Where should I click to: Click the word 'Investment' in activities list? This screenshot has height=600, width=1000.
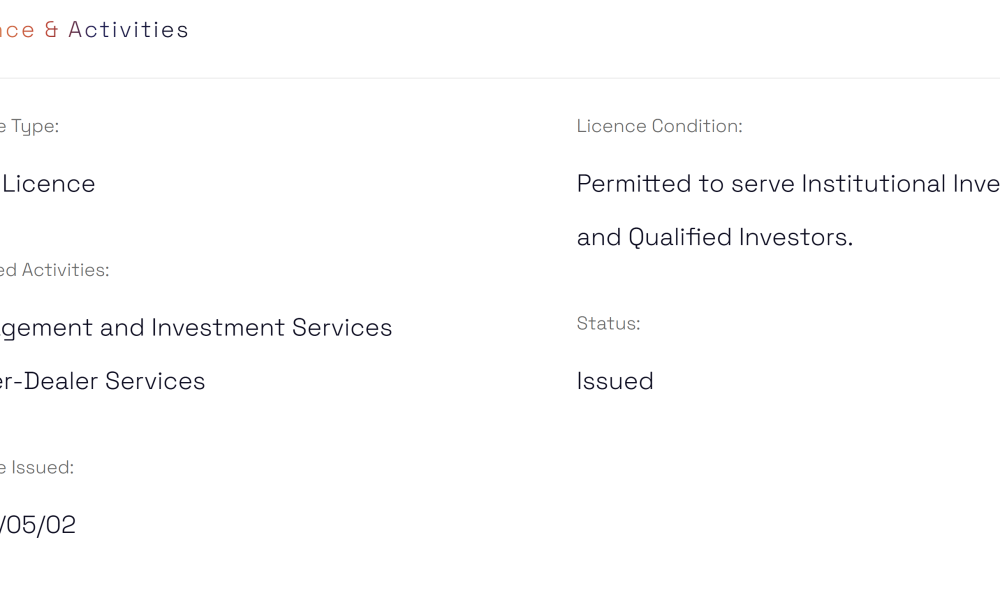(218, 328)
